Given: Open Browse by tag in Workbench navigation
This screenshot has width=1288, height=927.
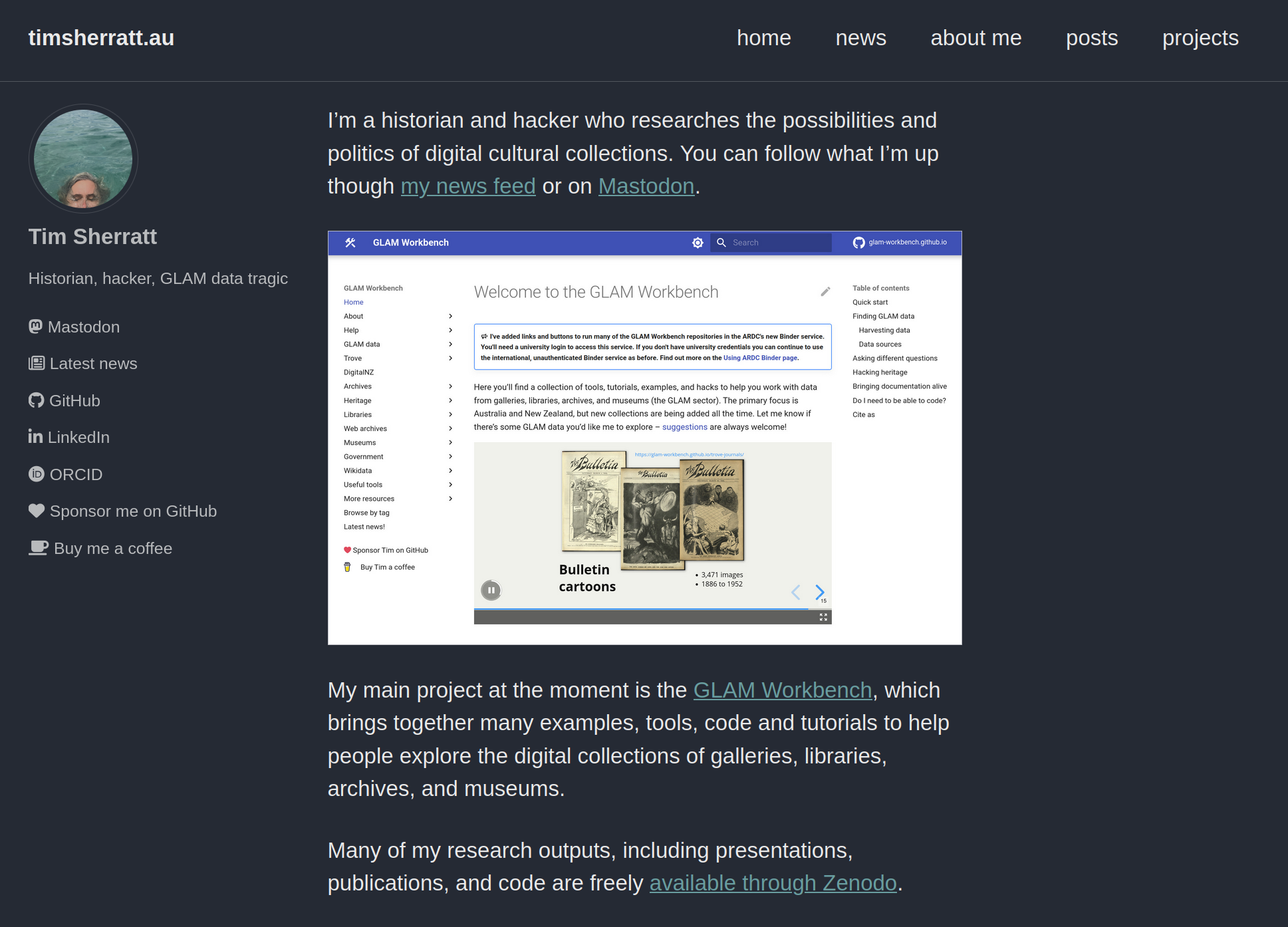Looking at the screenshot, I should 366,513.
